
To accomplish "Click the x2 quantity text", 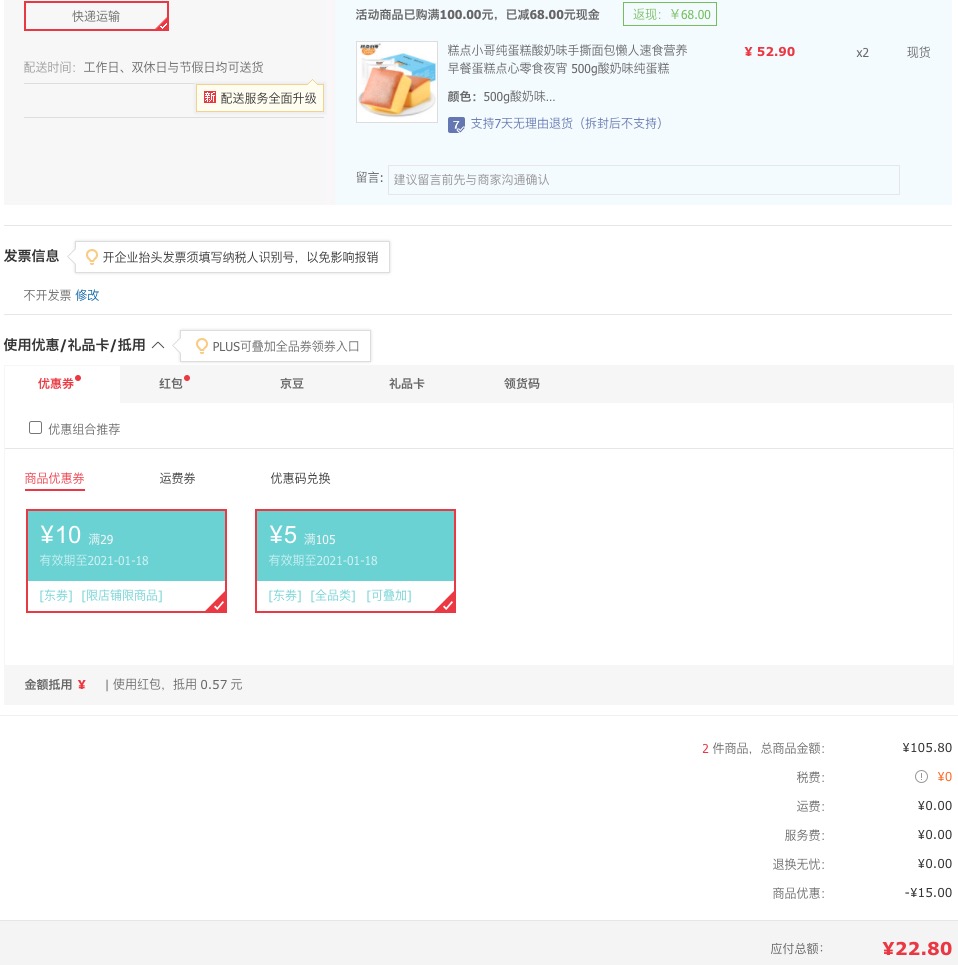I will [x=863, y=53].
